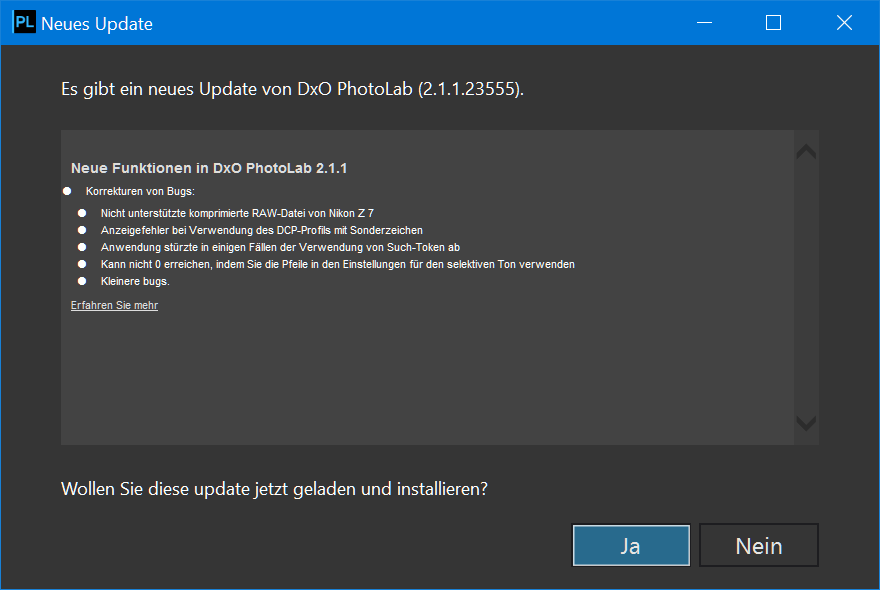This screenshot has width=880, height=590.
Task: Click the Wollen Sie diese update question text
Action: 274,489
